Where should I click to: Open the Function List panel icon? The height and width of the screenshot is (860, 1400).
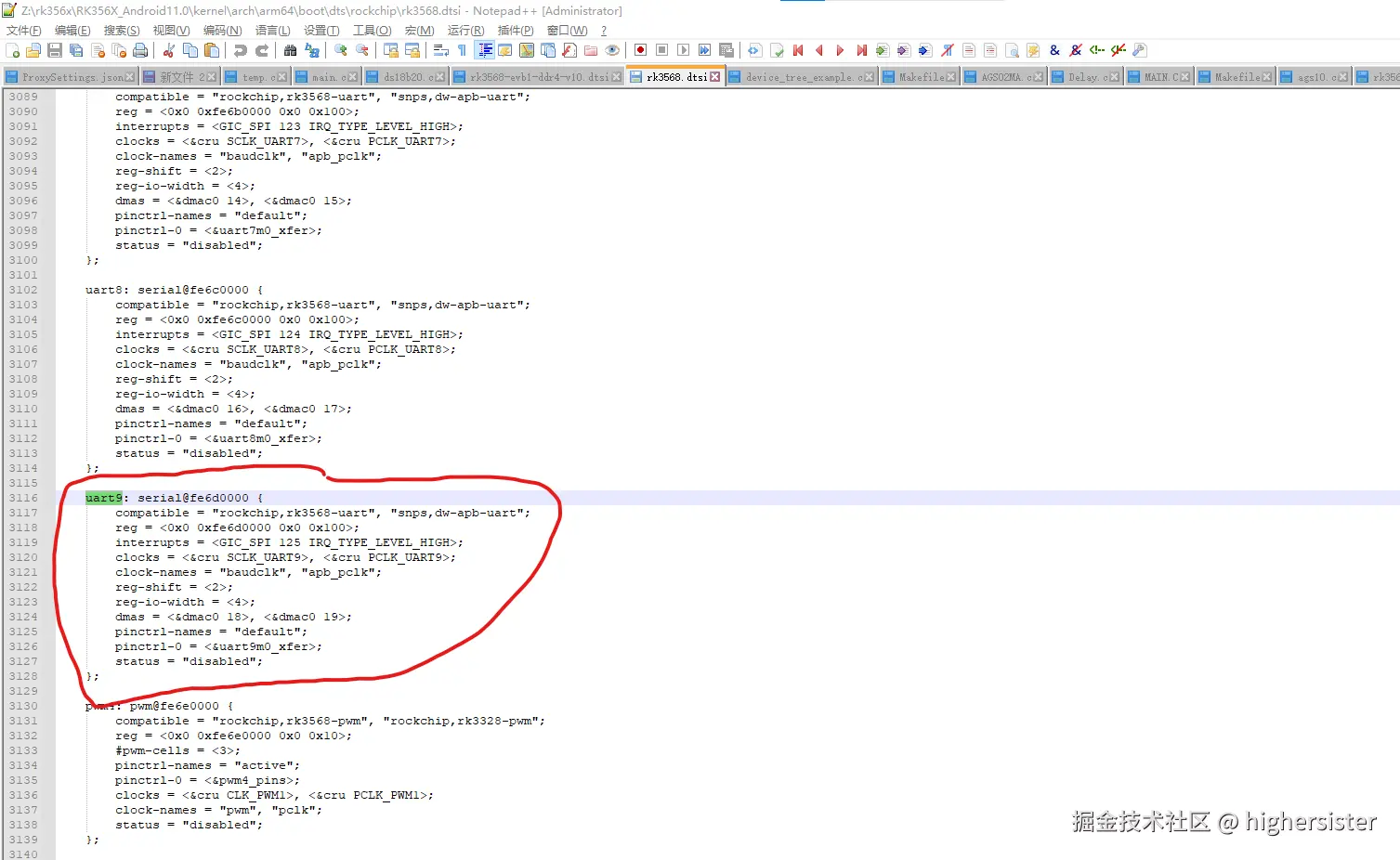coord(569,50)
